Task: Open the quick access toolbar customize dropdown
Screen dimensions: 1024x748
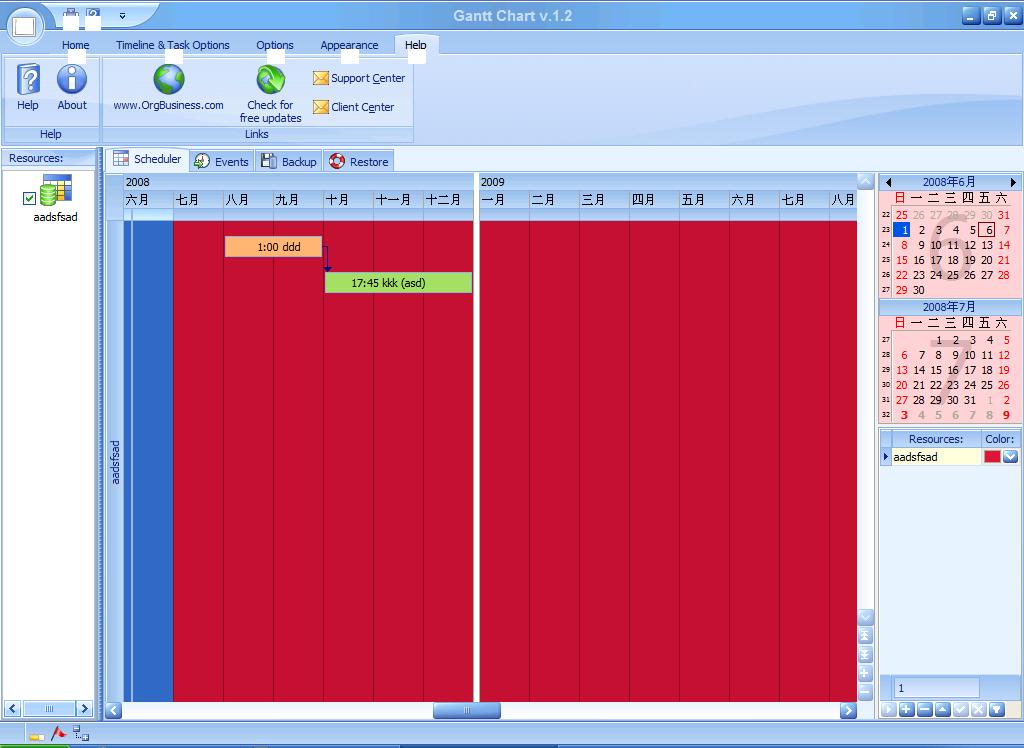Action: (x=122, y=16)
